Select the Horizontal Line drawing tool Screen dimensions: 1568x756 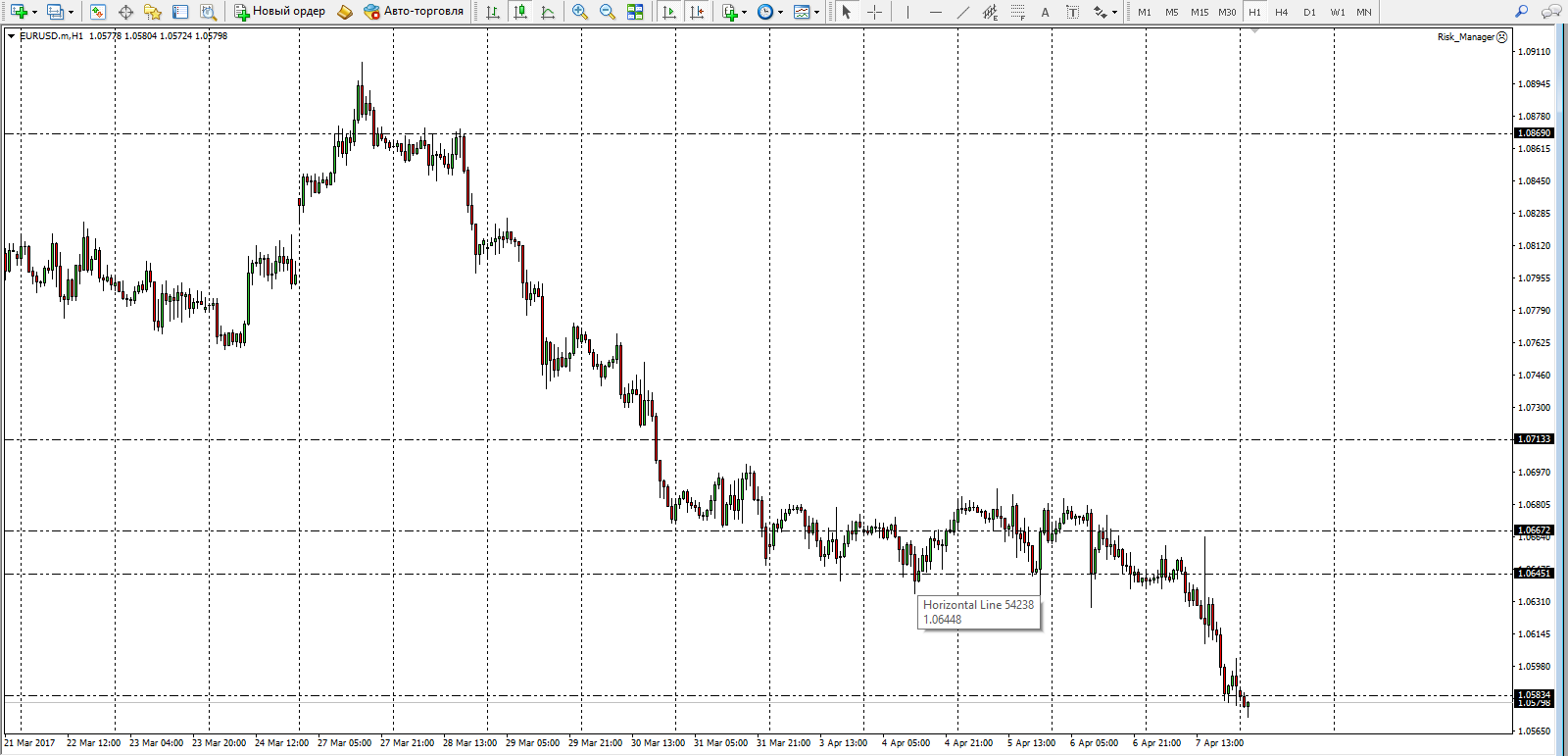click(936, 12)
